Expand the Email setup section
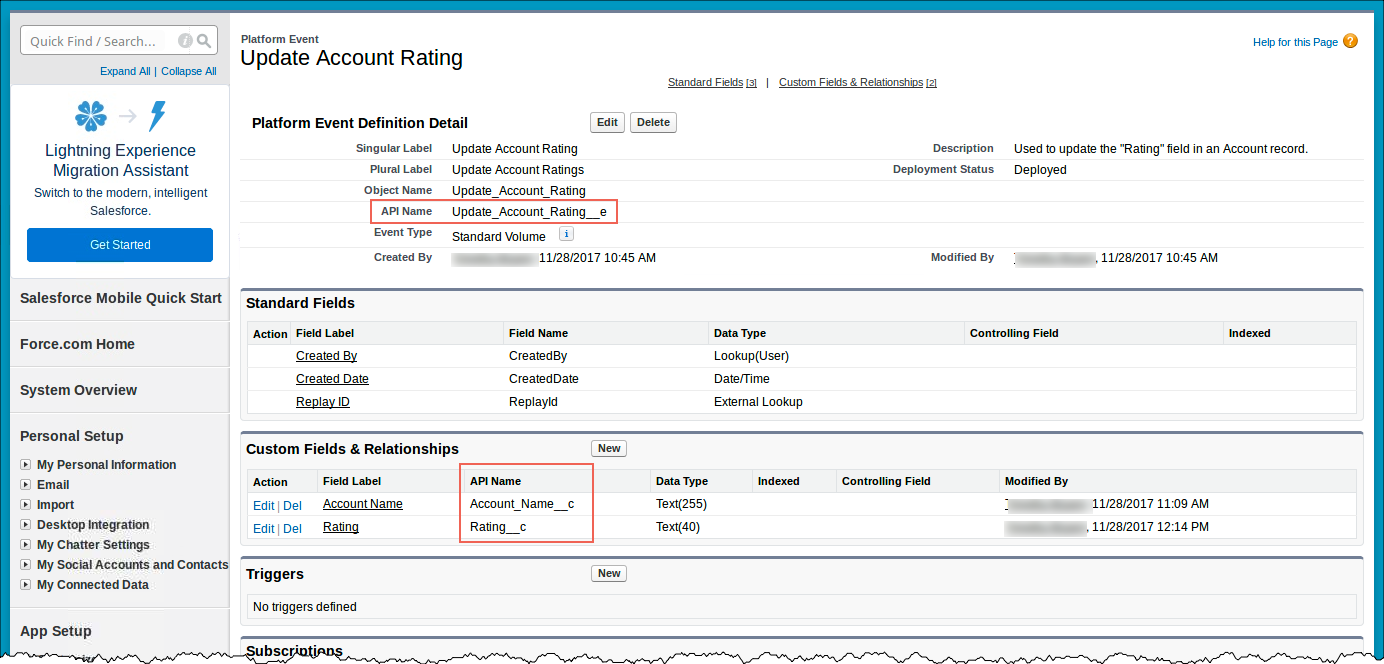The image size is (1384, 664). pyautogui.click(x=26, y=485)
